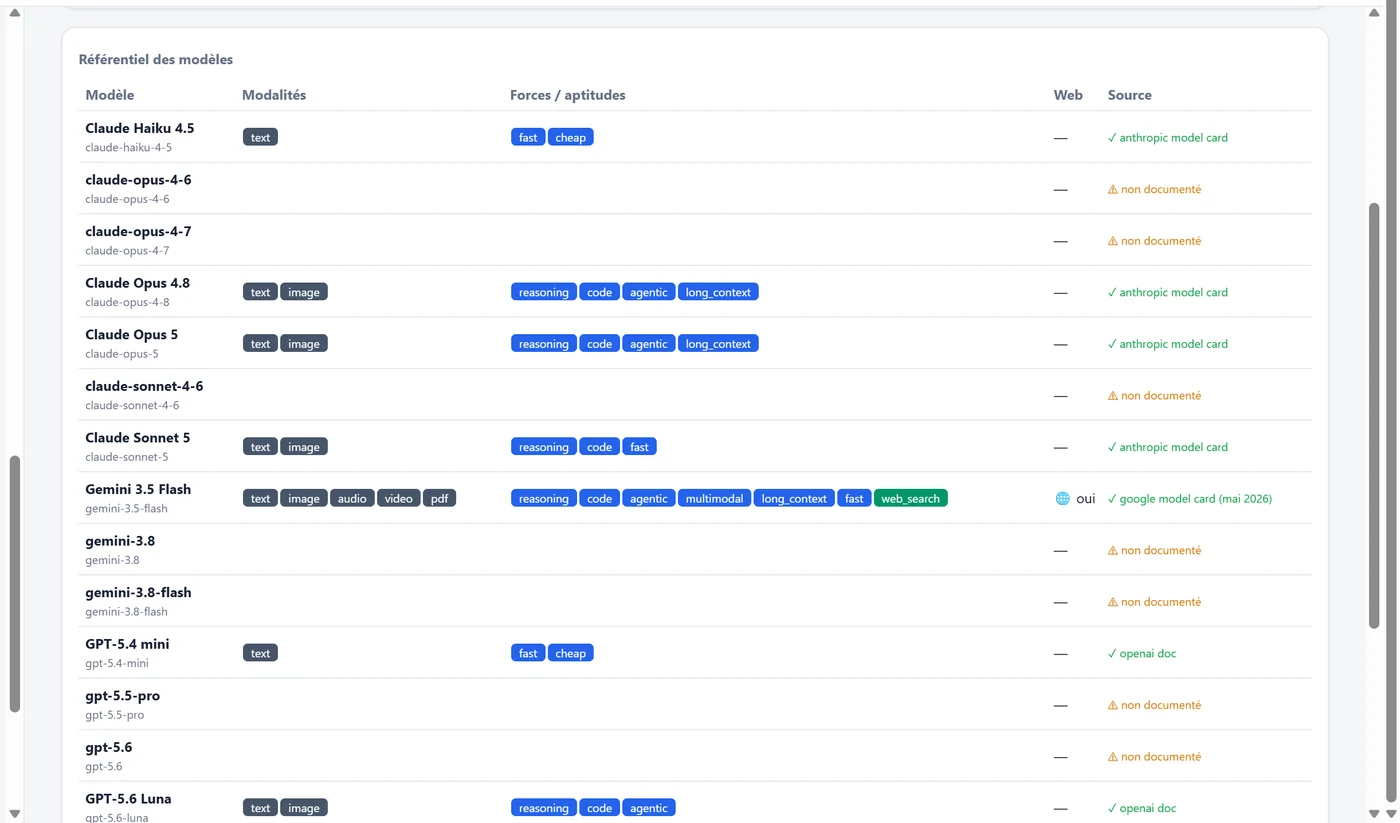Click the bold 'gemini-3.8-flash' model name

[138, 592]
